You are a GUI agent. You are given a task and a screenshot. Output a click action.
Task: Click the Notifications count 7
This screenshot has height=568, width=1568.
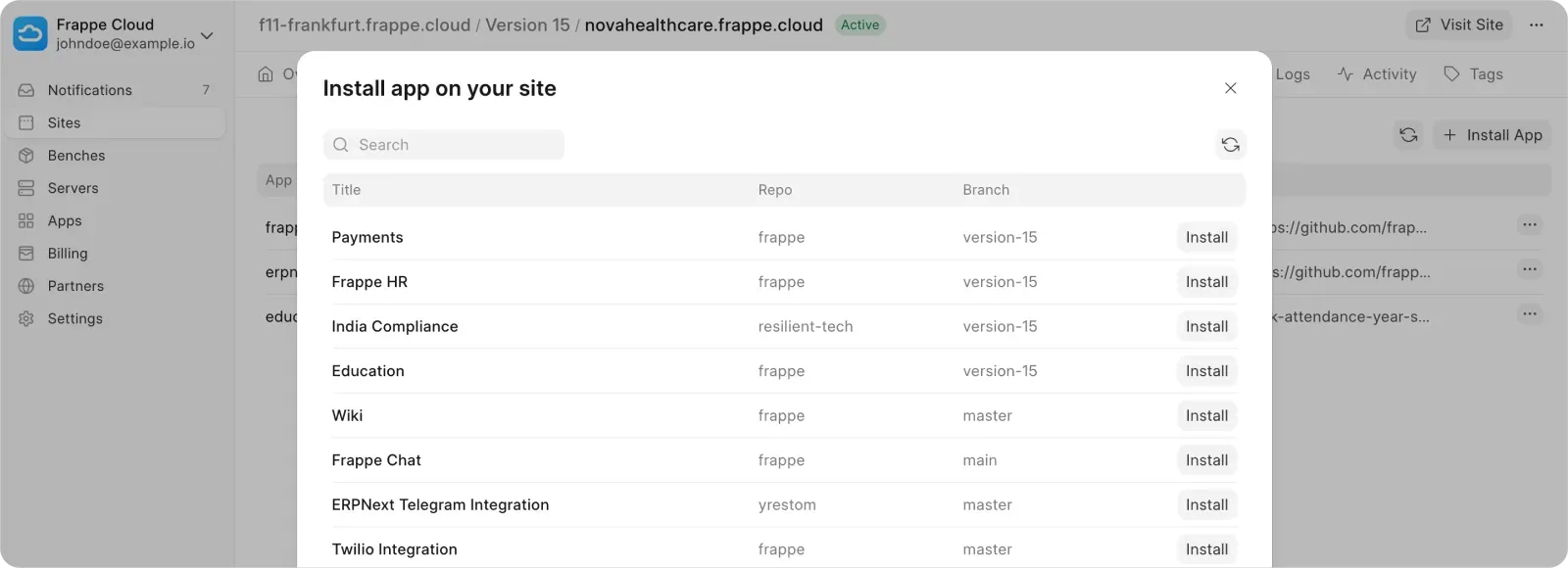coord(206,90)
